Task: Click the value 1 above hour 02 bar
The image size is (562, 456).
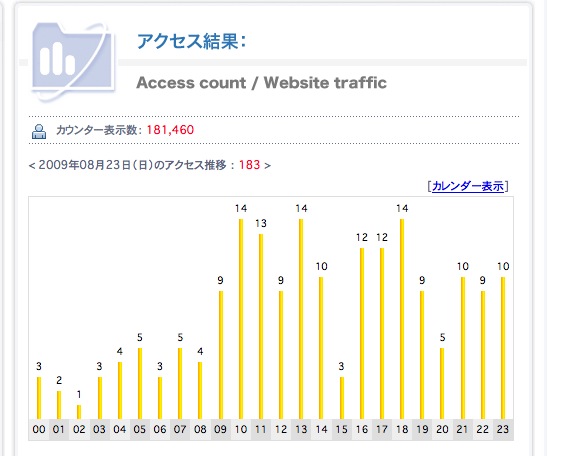Action: (79, 394)
